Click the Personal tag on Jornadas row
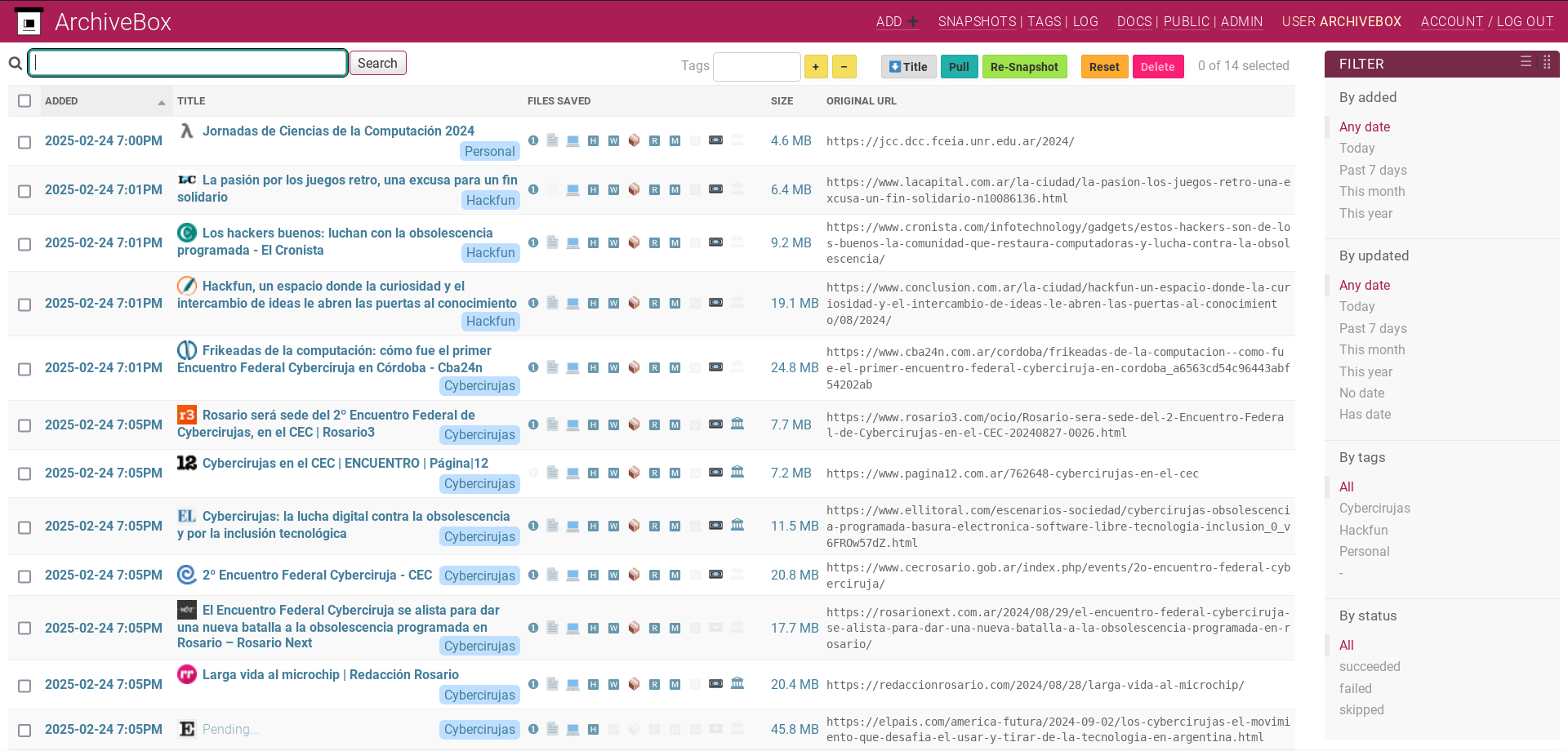 (489, 151)
